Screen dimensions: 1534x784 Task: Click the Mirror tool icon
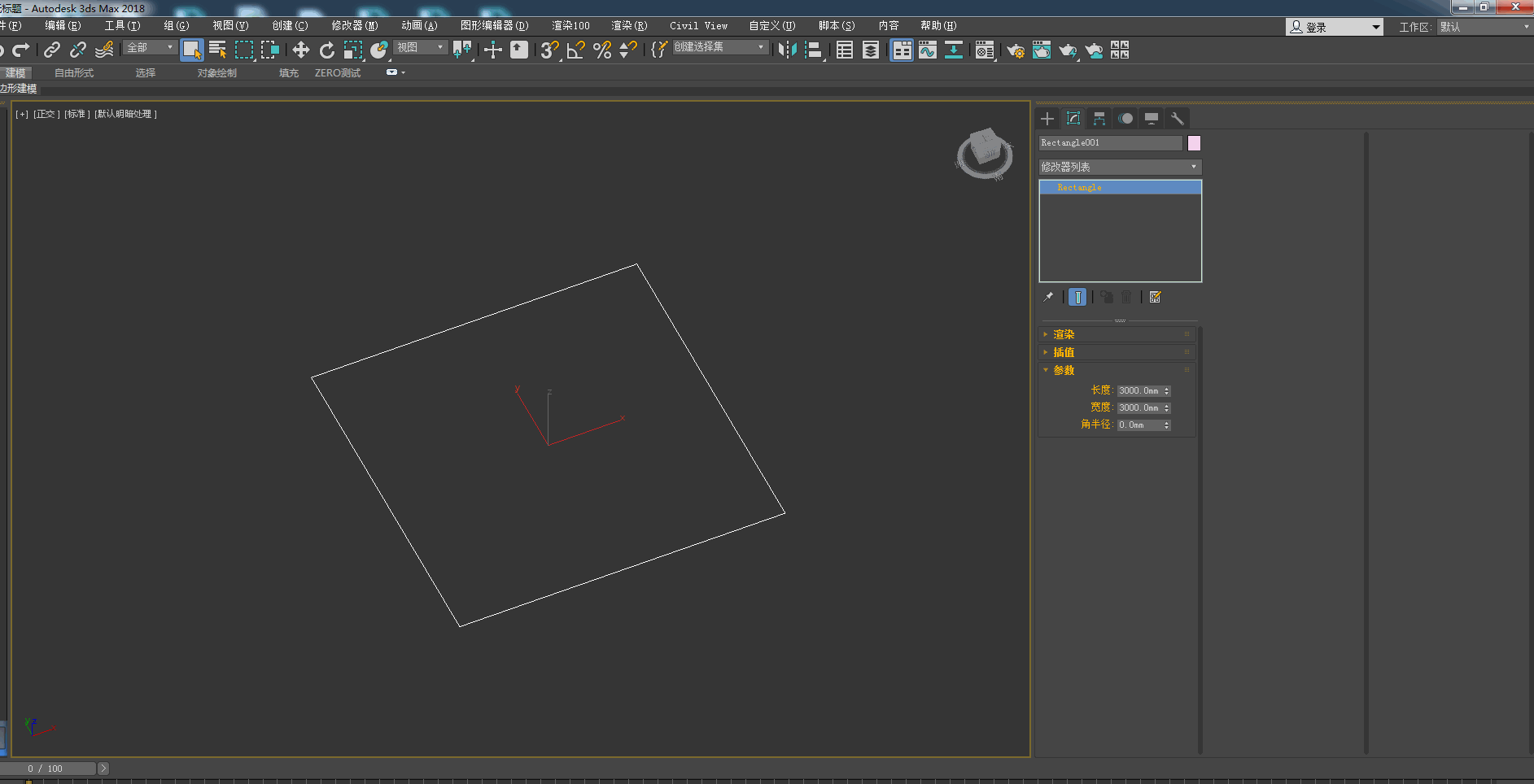787,50
